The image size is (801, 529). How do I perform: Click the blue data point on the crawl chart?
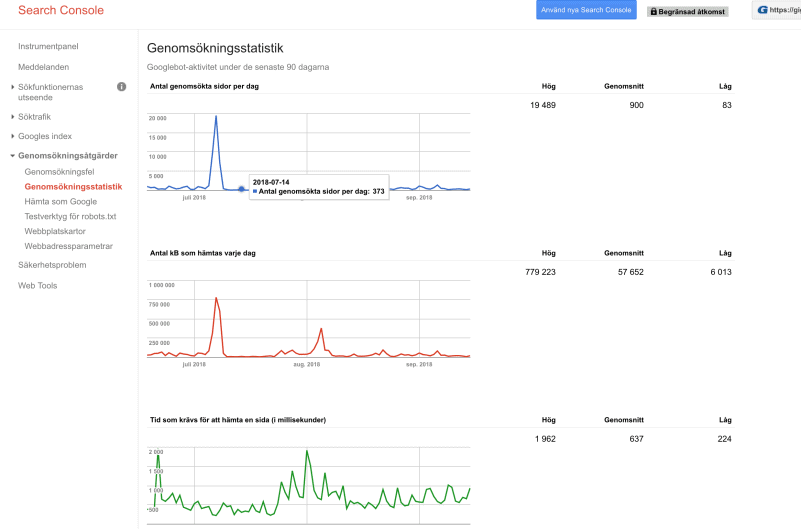click(241, 188)
